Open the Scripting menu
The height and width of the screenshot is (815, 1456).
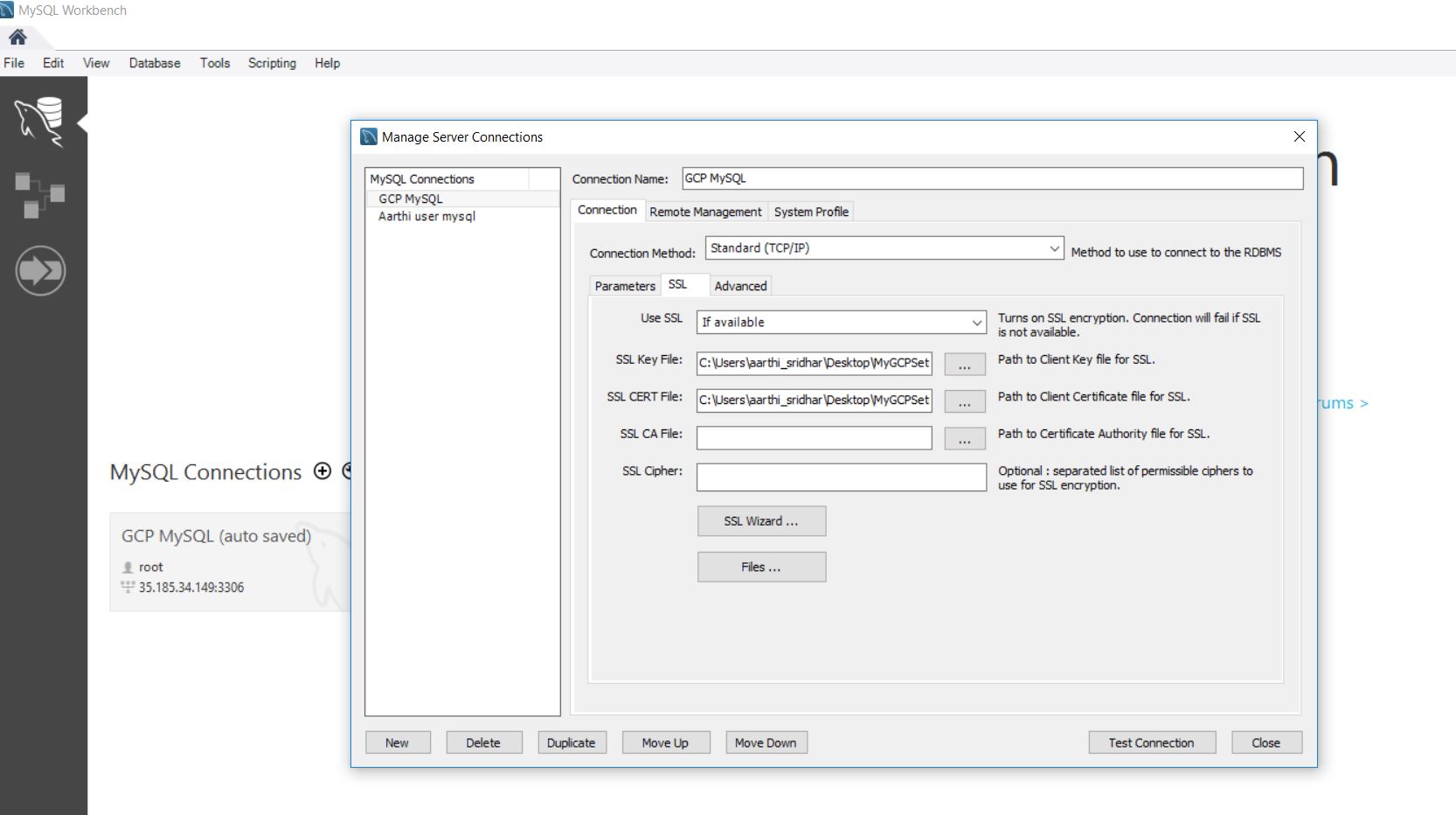pos(271,63)
